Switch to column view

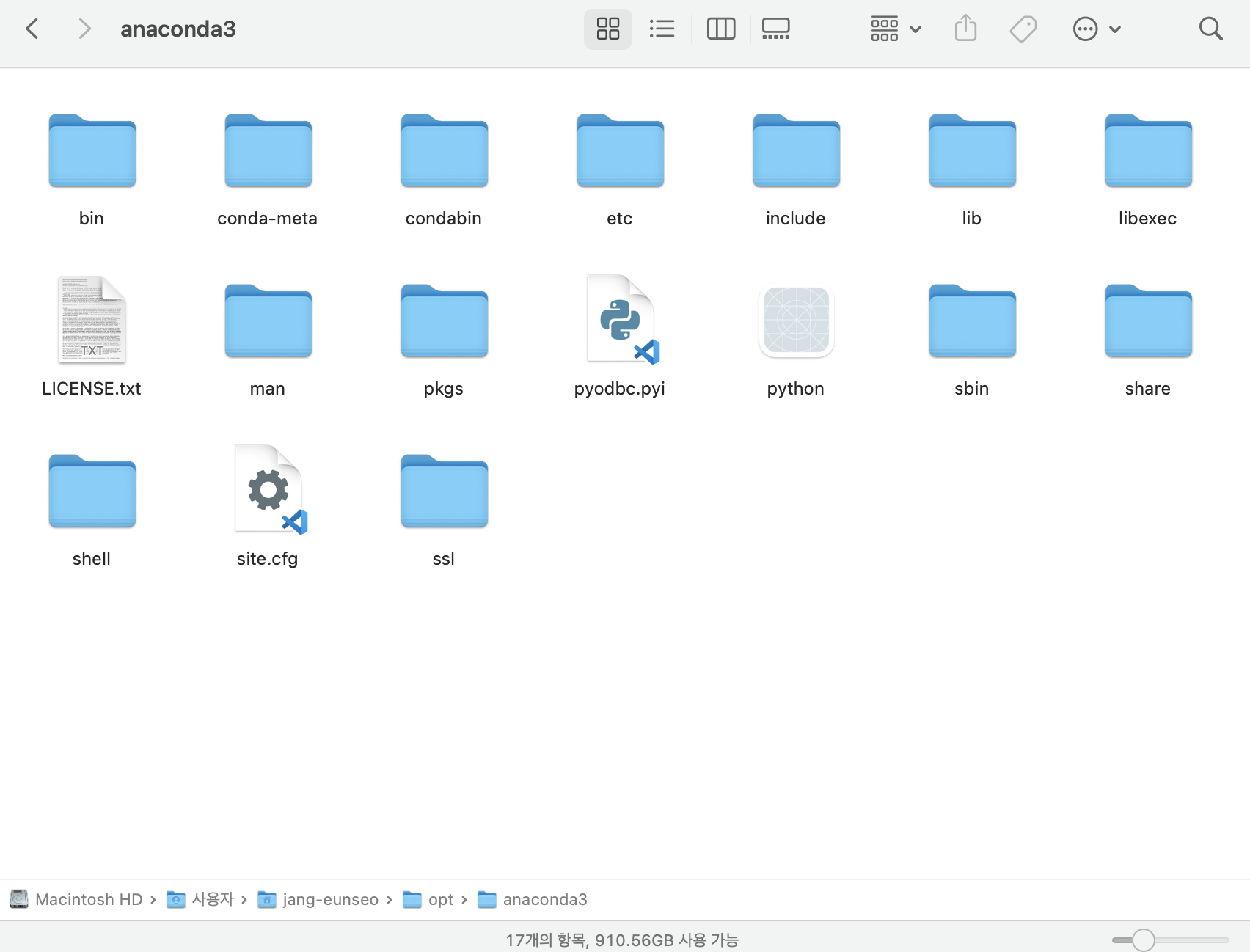[x=721, y=29]
